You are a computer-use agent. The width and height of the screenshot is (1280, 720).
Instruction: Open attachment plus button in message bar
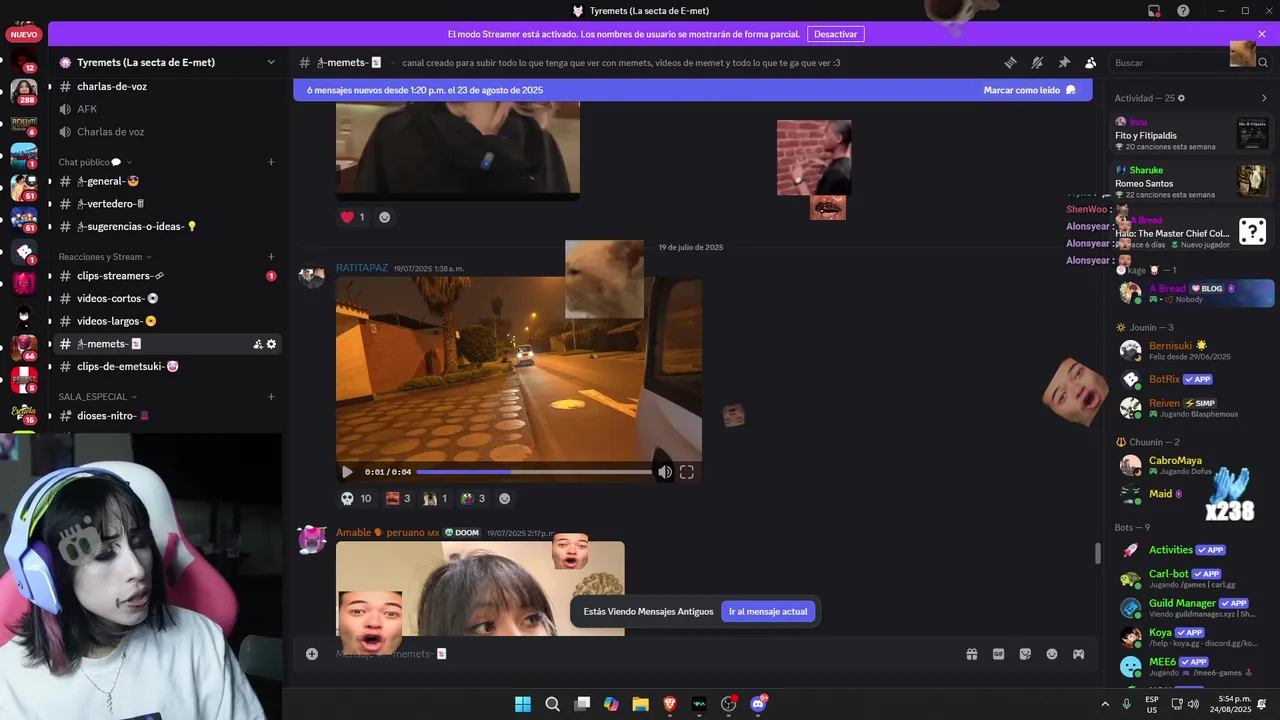click(x=312, y=654)
